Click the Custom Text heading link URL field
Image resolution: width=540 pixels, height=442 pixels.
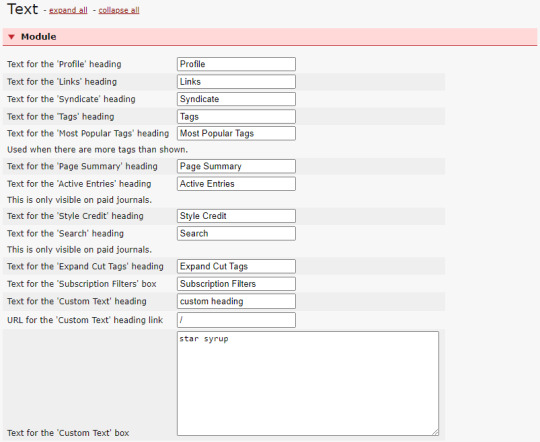(236, 320)
